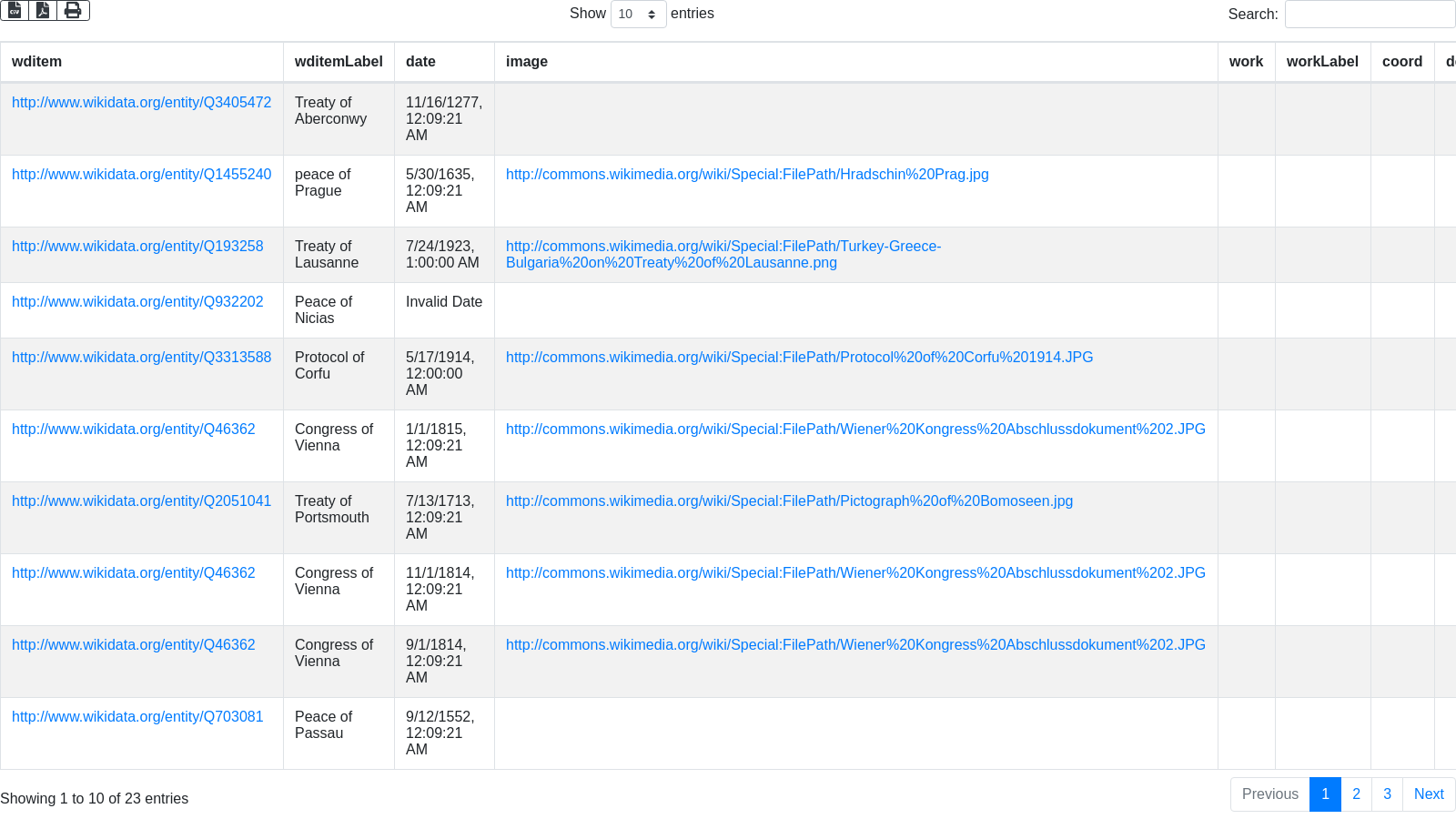Export the table as CSV

click(x=15, y=10)
